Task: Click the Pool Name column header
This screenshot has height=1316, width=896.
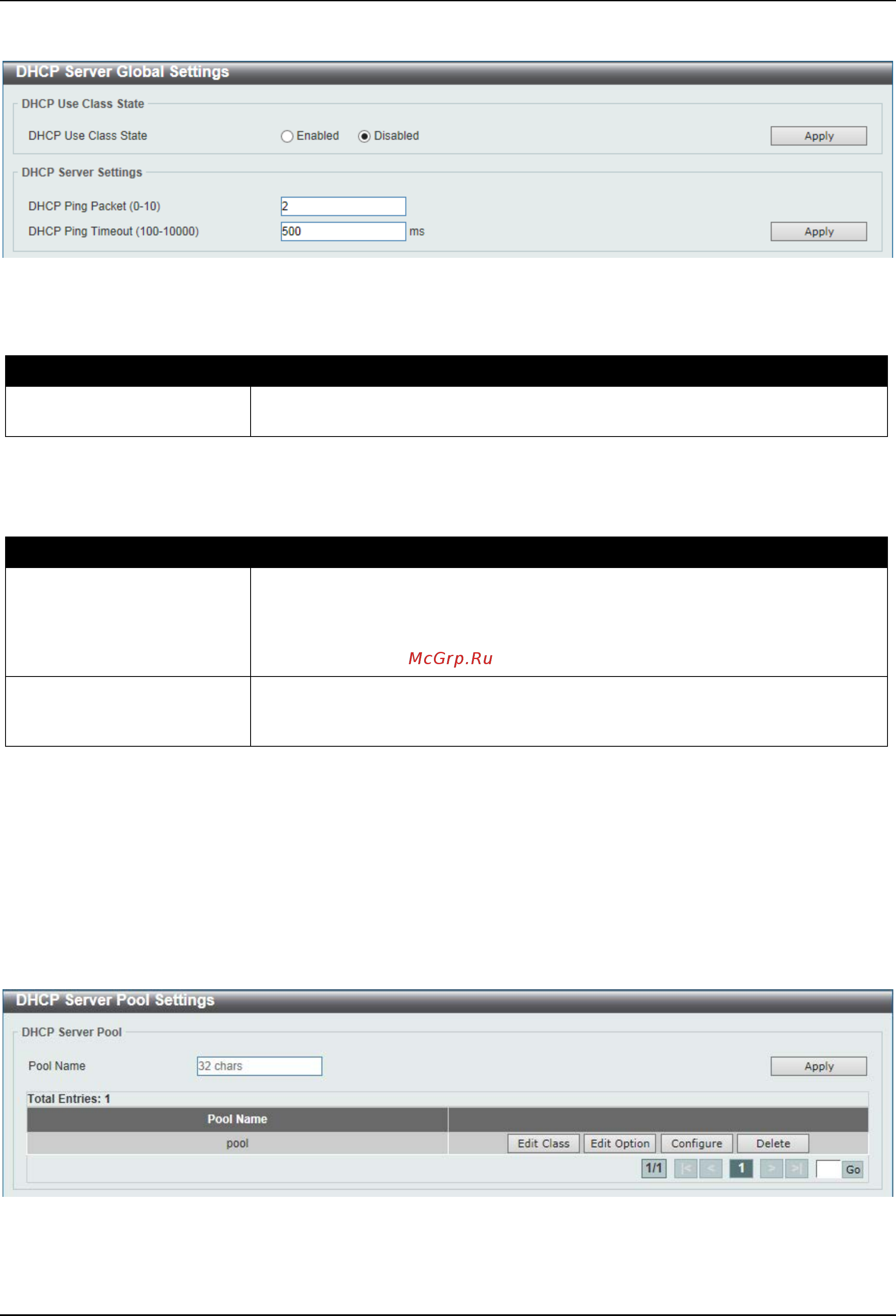Action: pos(237,1119)
